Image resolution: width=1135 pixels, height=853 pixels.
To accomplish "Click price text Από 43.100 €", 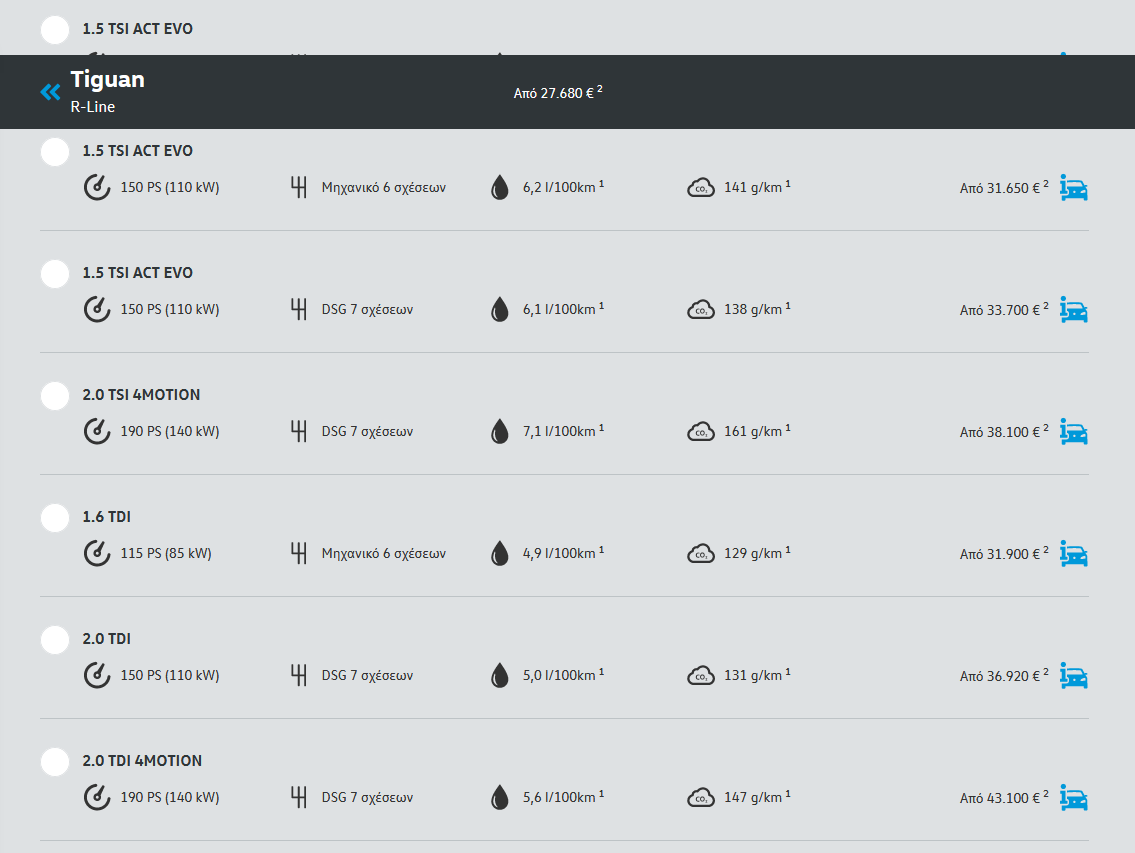I will point(1004,798).
